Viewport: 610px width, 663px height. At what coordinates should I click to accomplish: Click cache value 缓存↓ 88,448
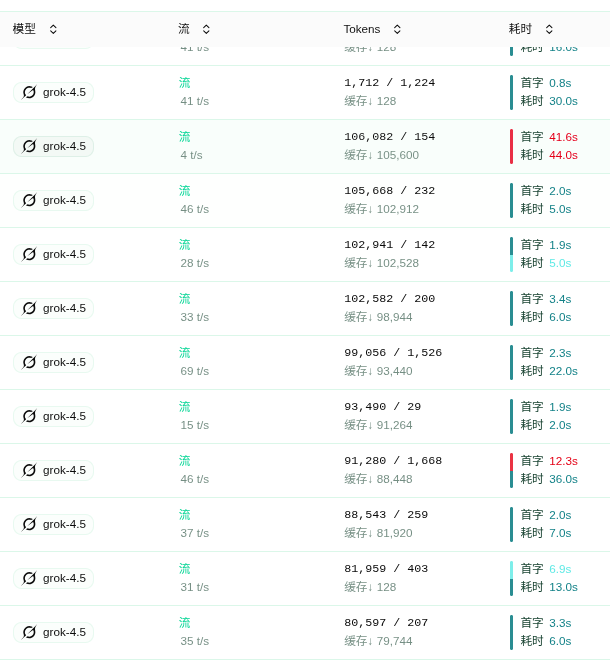click(x=378, y=479)
